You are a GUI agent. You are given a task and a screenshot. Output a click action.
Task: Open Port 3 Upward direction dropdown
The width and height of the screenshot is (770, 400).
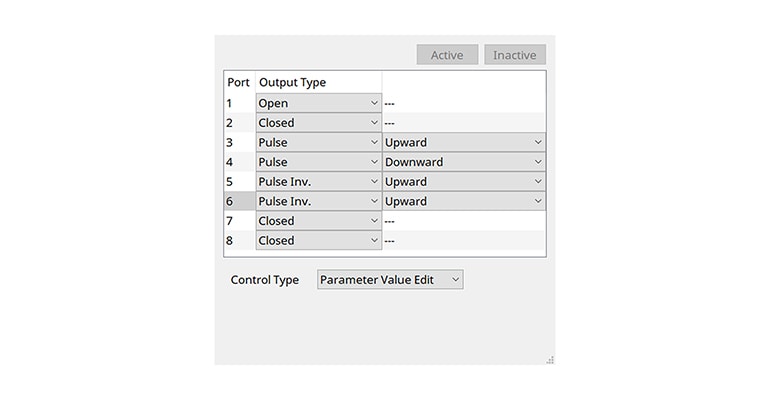click(464, 142)
